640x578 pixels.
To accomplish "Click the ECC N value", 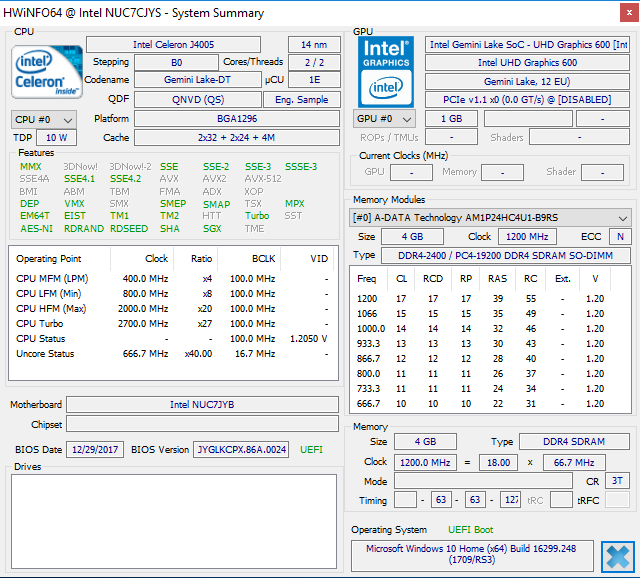I will [620, 237].
